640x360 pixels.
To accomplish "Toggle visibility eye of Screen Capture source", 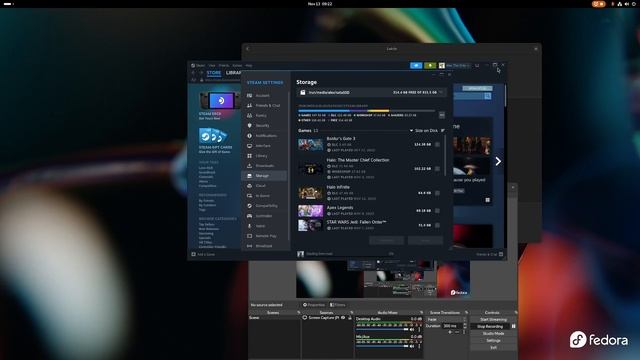I will [x=343, y=318].
